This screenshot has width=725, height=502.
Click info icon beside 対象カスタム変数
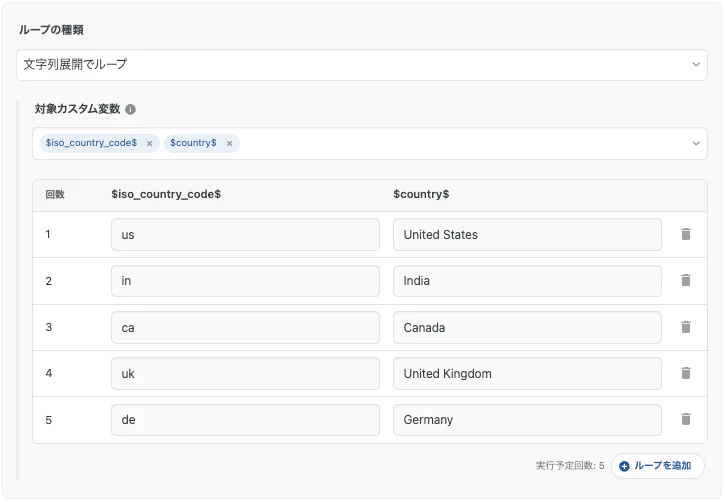[130, 110]
